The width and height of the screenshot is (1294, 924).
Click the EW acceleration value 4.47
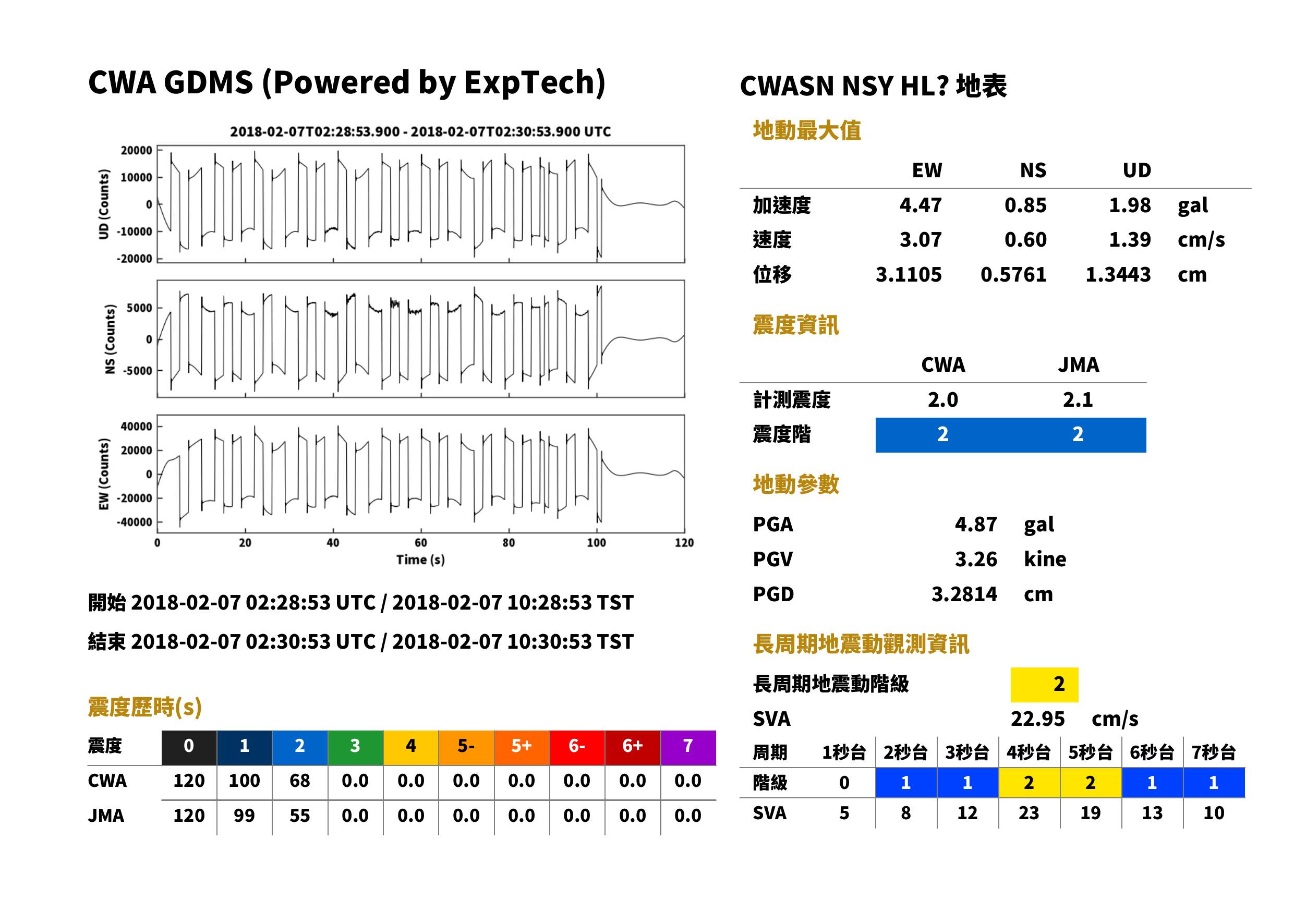[x=920, y=205]
